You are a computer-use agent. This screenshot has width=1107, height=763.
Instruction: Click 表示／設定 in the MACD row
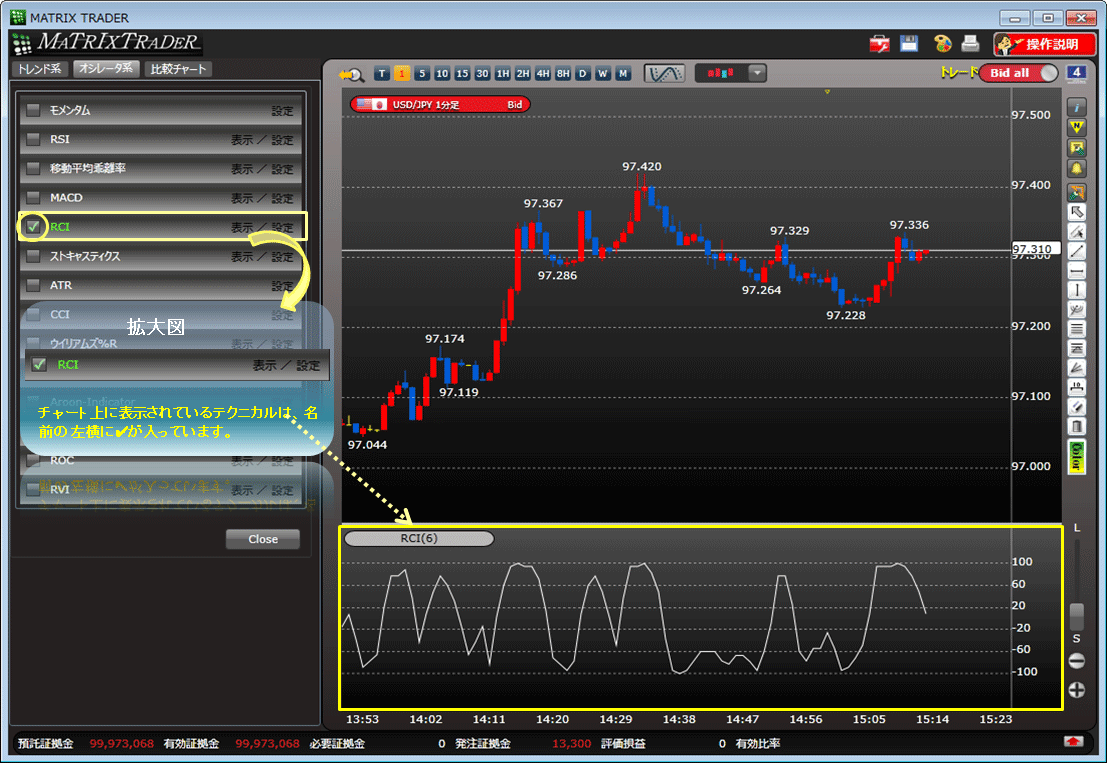click(262, 198)
